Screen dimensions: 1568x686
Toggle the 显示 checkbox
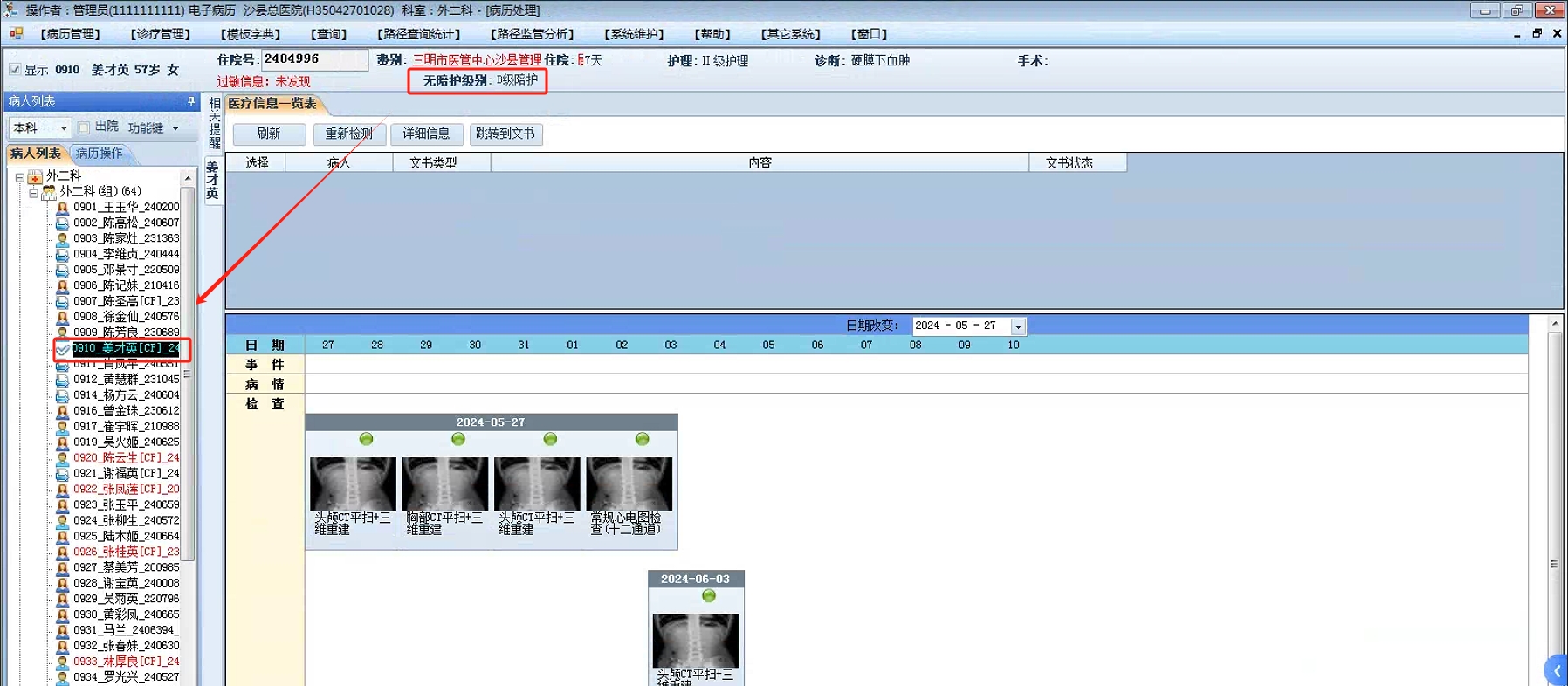[x=15, y=70]
